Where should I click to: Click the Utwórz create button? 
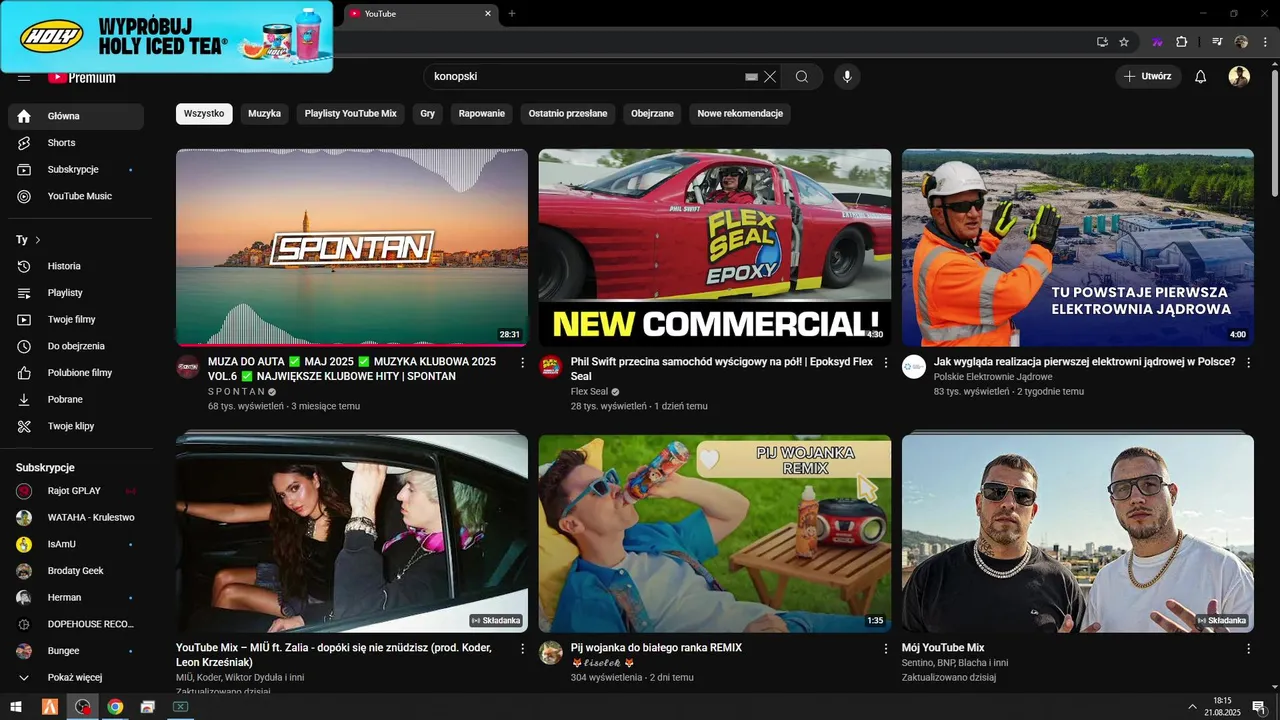1148,77
